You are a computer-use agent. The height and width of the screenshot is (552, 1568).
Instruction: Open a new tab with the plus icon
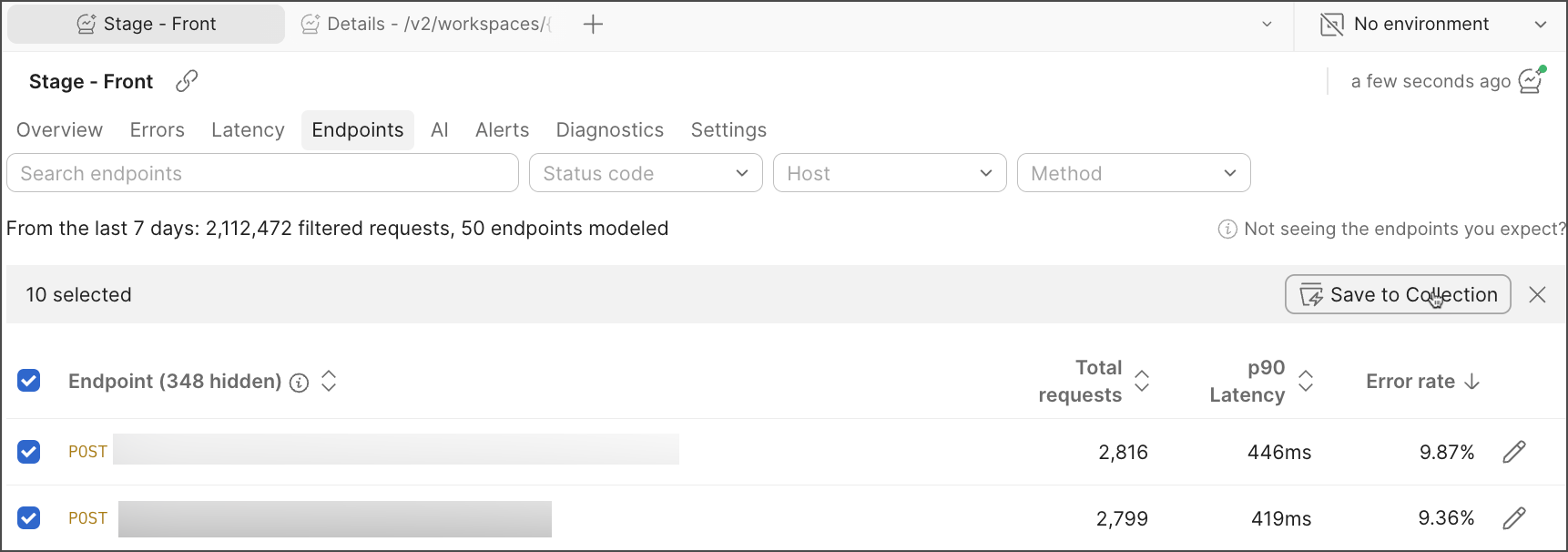click(x=593, y=25)
